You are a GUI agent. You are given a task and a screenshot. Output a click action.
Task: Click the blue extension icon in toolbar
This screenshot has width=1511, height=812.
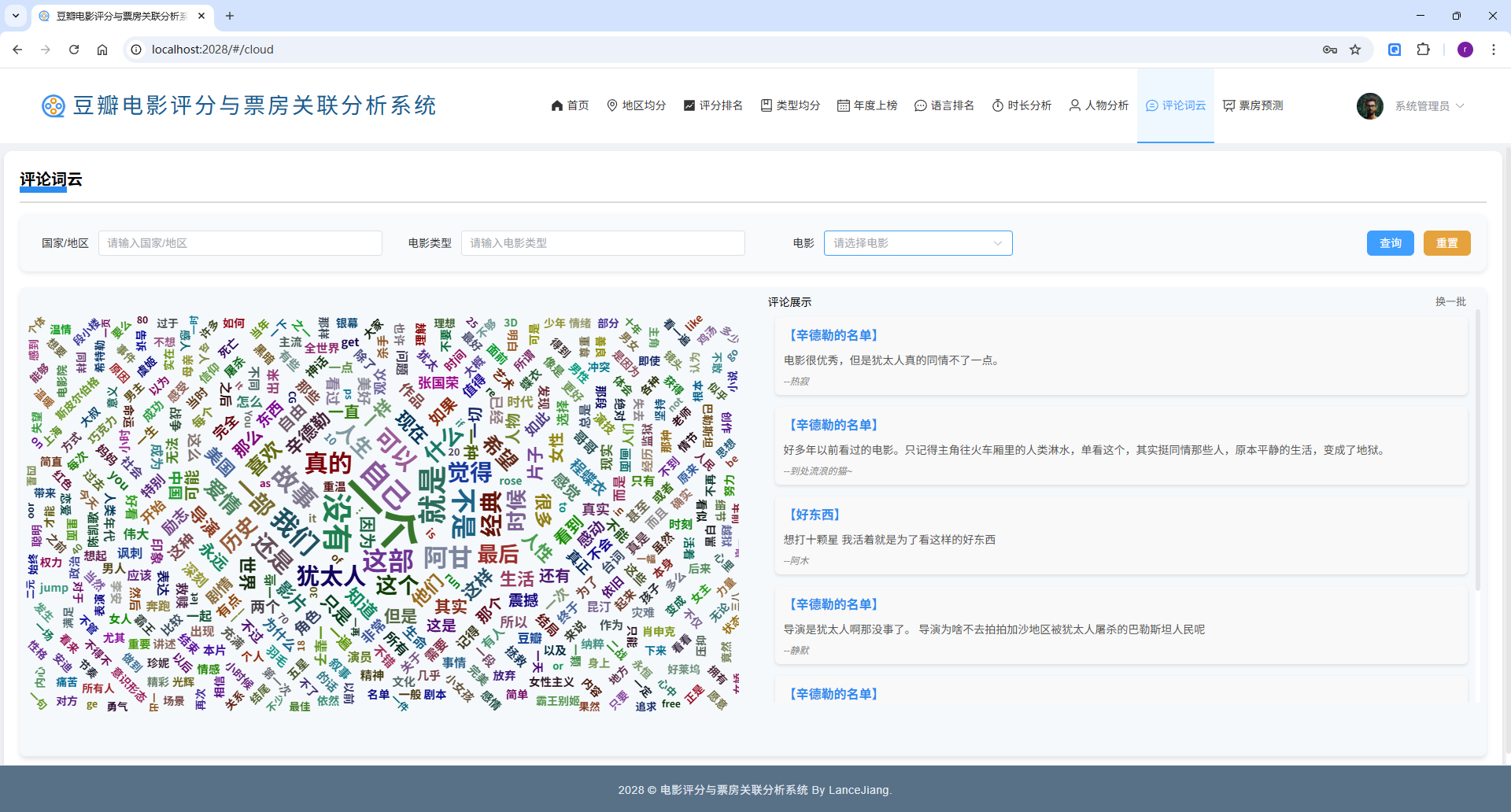[1395, 50]
